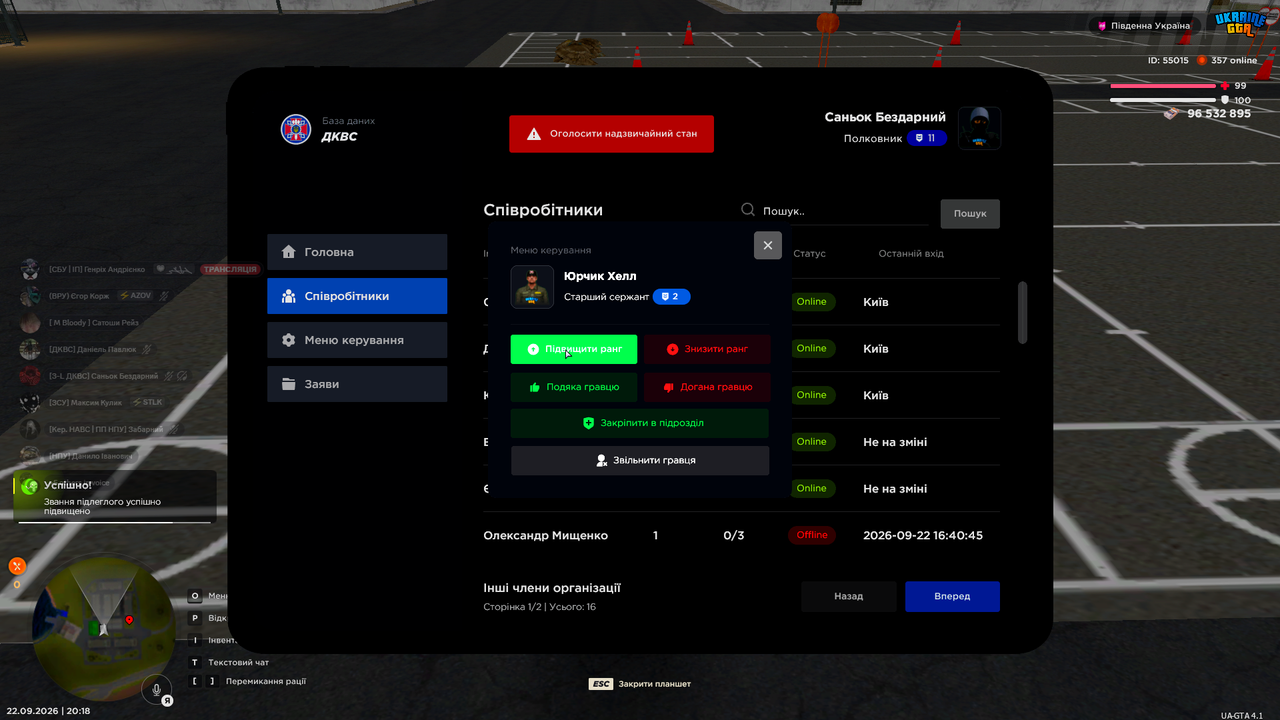Go to the next page with Вперед
Screen dimensions: 1280x720
(952, 596)
